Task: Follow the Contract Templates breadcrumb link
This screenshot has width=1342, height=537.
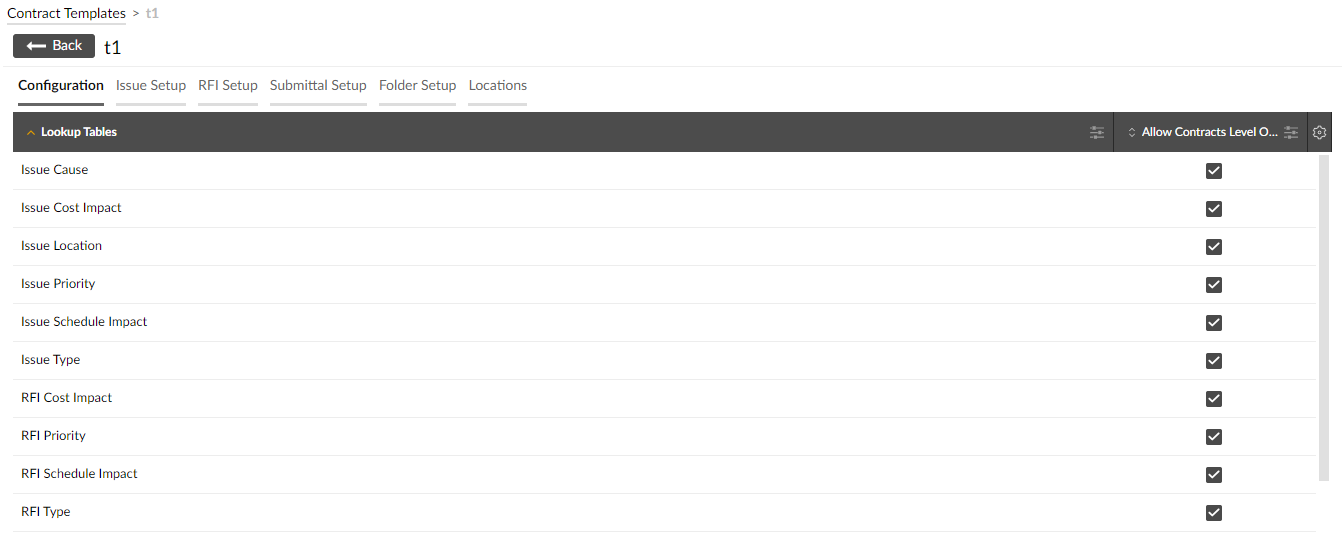Action: (x=67, y=14)
